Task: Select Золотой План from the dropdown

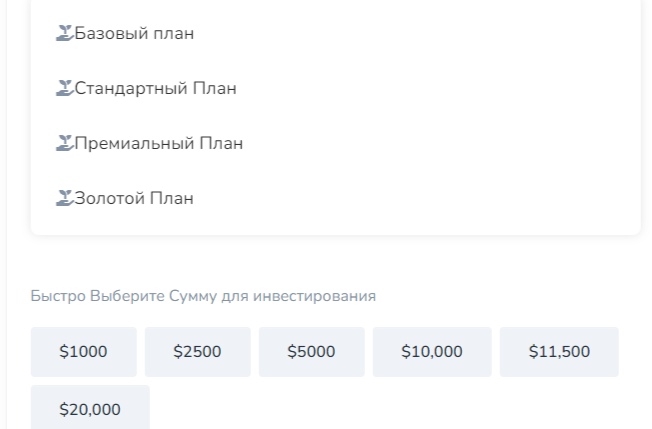Action: [134, 199]
